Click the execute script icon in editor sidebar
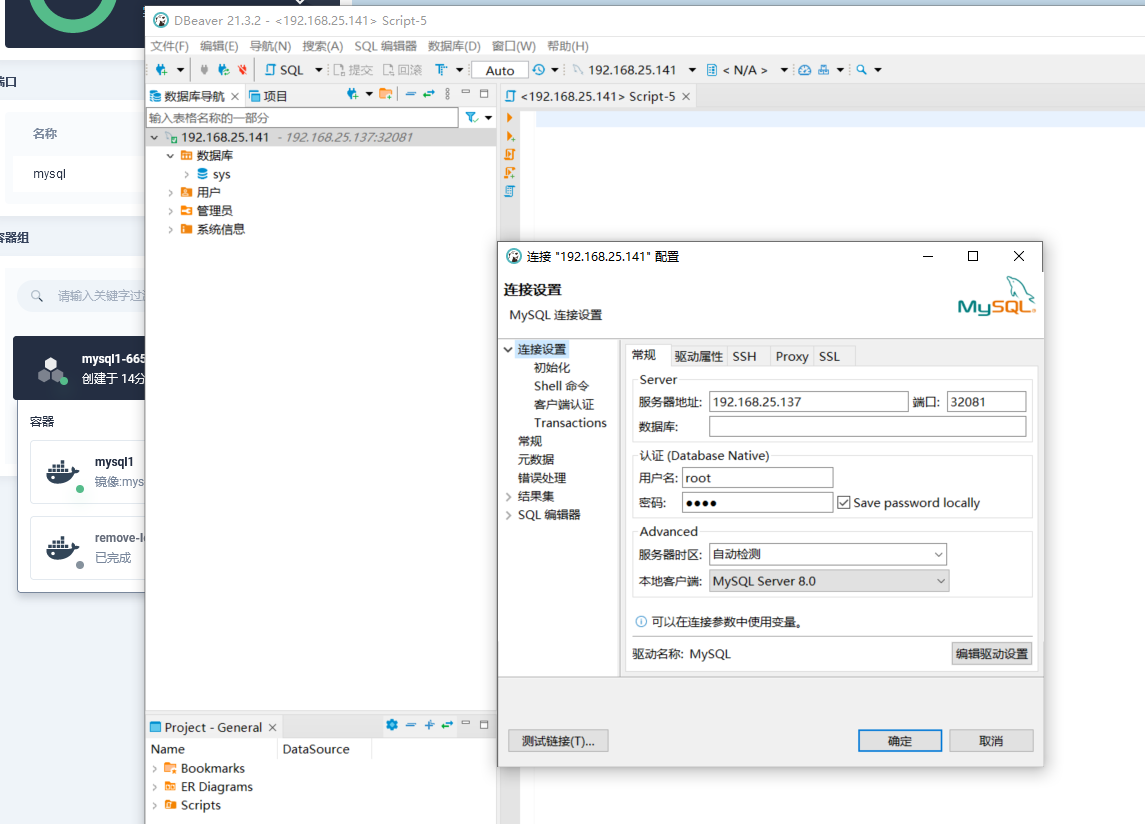The width and height of the screenshot is (1145, 824). pos(510,154)
